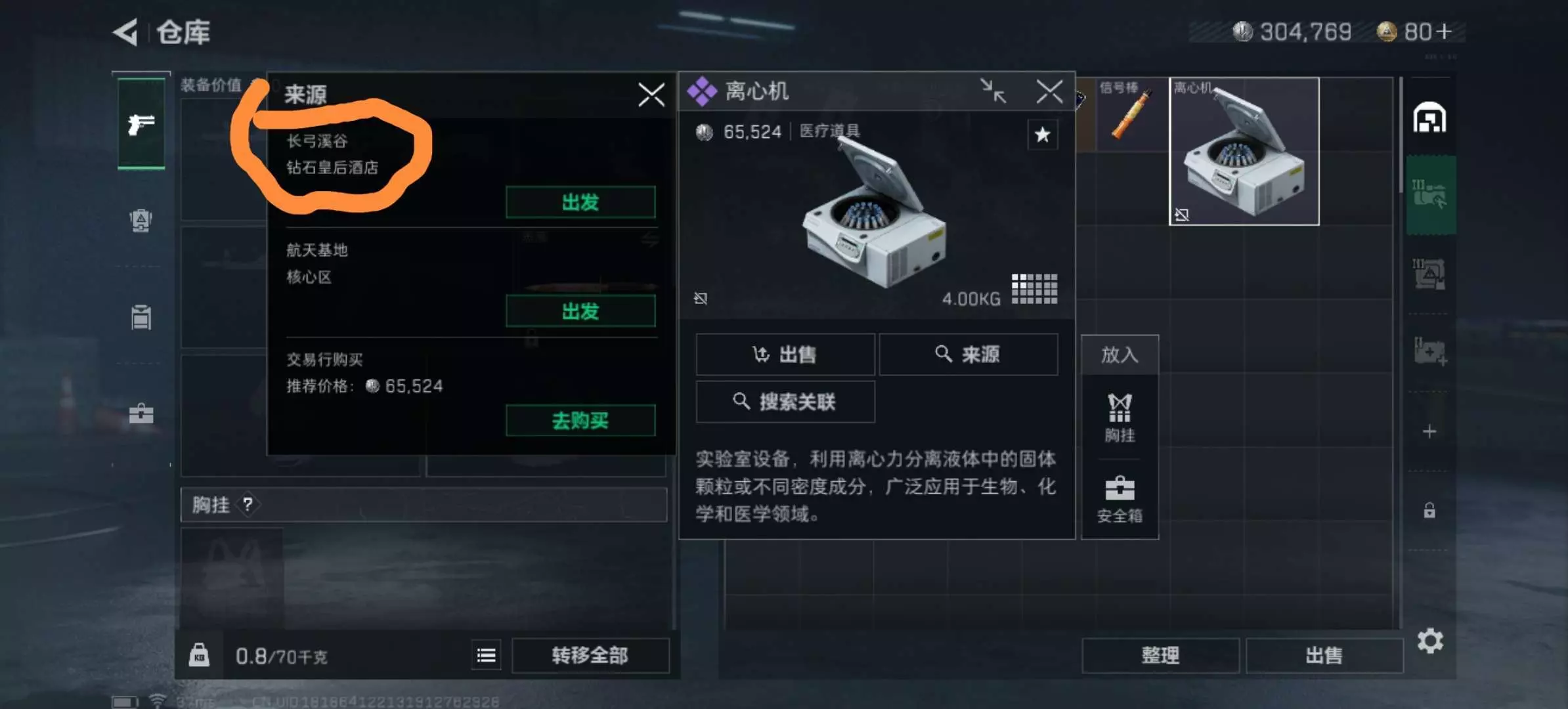Click the back arrow beside 仓库

click(x=125, y=32)
